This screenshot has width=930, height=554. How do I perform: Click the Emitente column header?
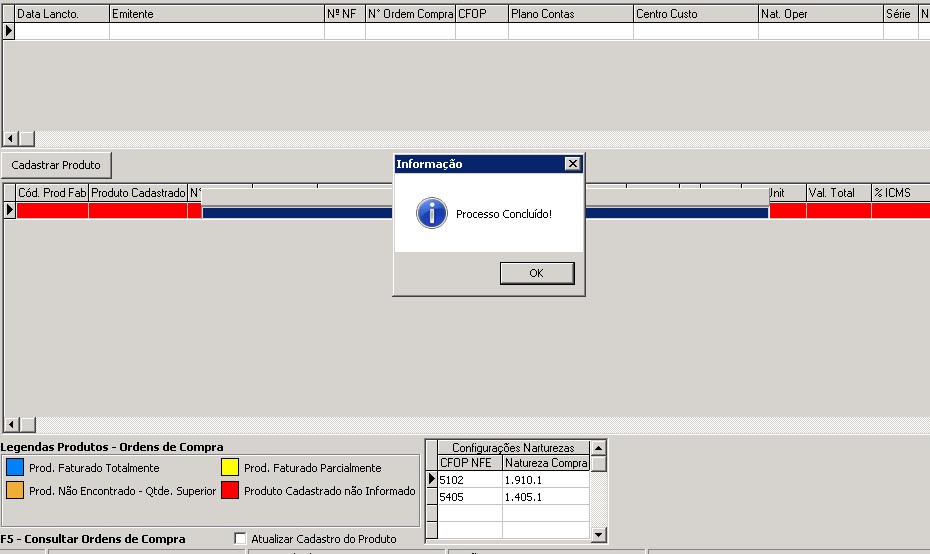tap(215, 15)
